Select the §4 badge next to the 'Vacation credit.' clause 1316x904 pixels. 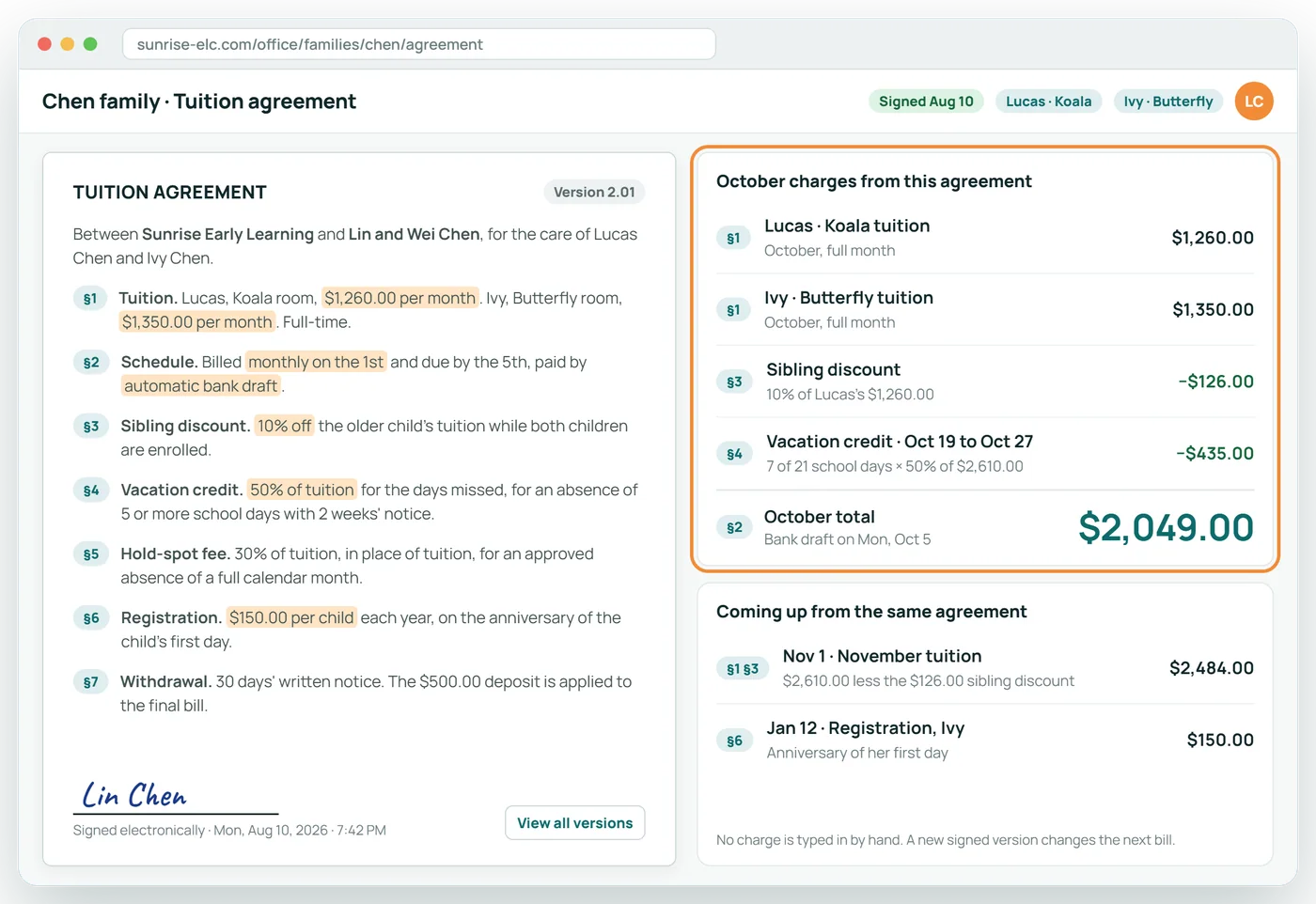coord(91,491)
